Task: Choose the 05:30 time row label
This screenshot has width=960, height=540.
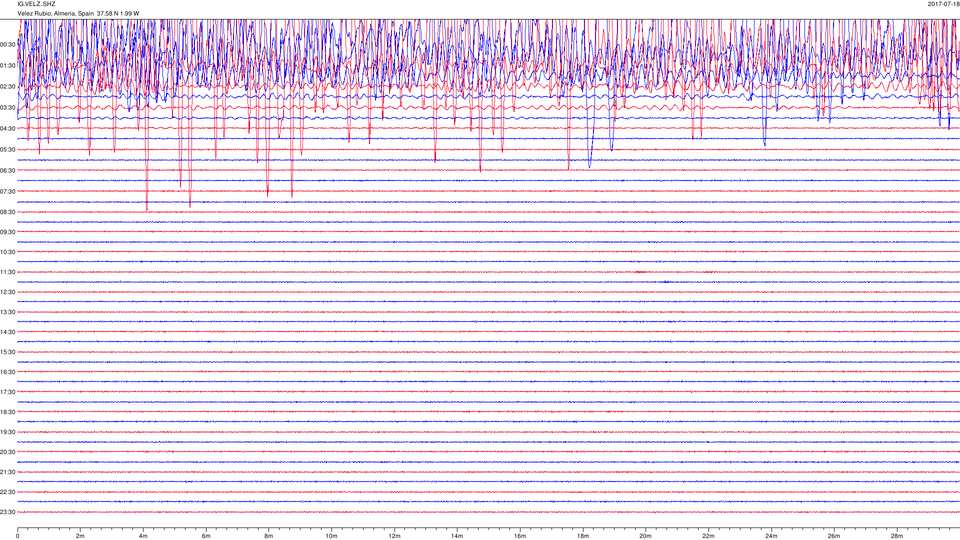Action: point(7,149)
